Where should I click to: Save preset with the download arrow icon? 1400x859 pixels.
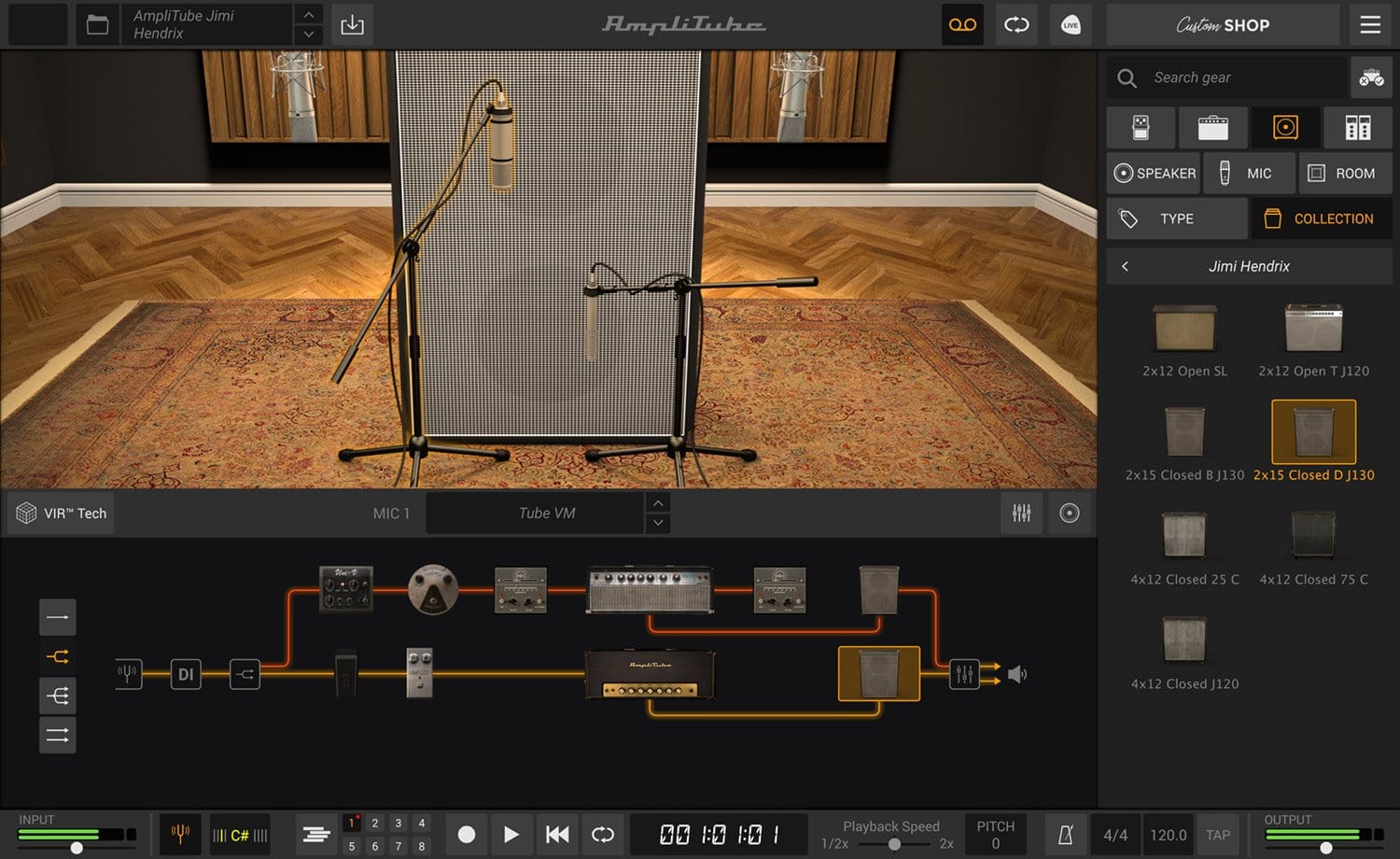352,25
